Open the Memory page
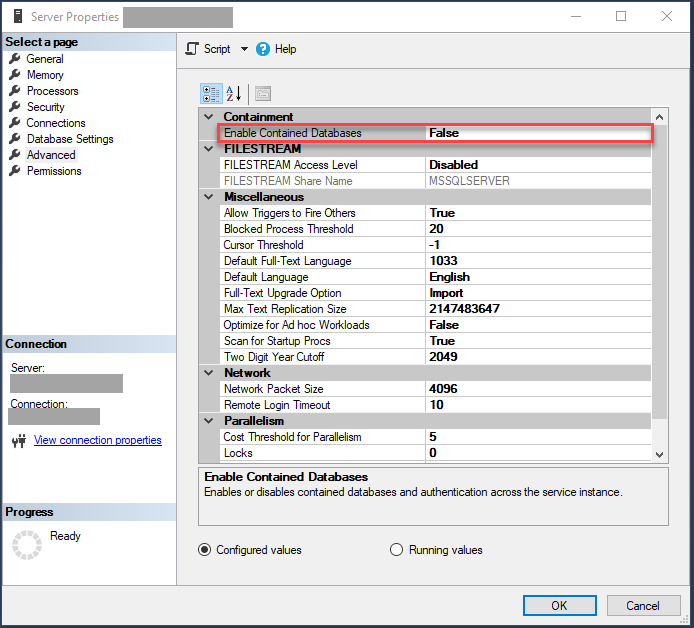Viewport: 694px width, 628px height. point(45,75)
